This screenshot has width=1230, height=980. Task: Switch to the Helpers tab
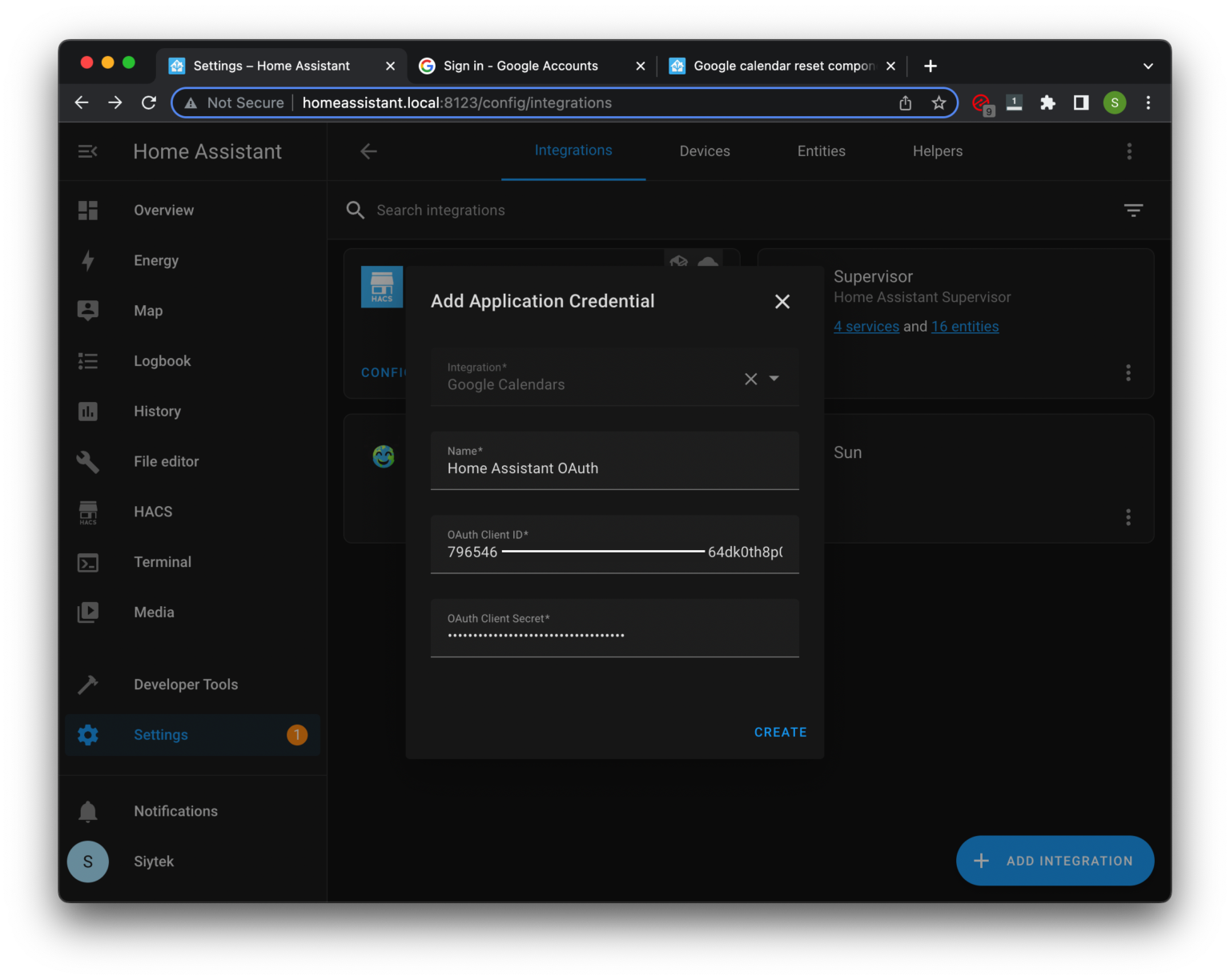tap(937, 151)
